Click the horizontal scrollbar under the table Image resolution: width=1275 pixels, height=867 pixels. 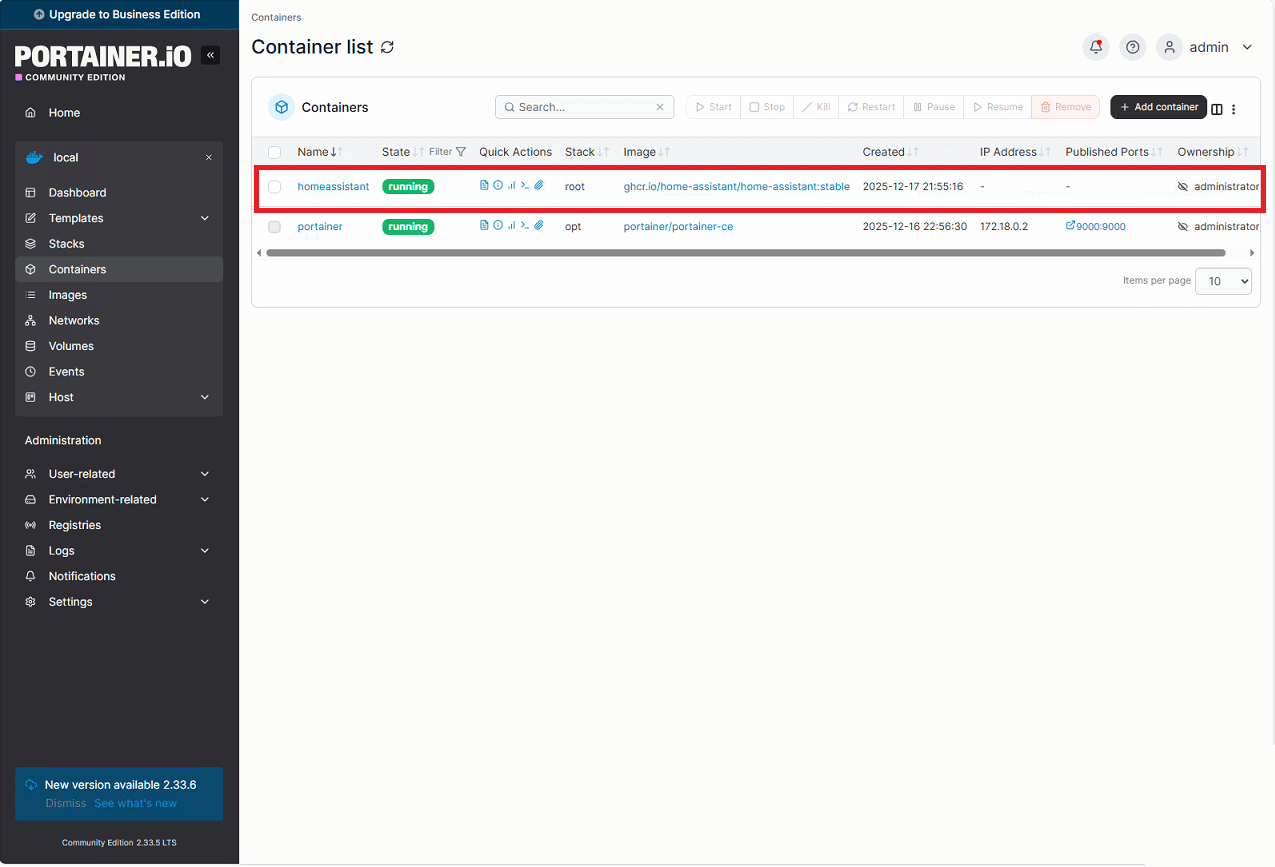click(x=745, y=253)
